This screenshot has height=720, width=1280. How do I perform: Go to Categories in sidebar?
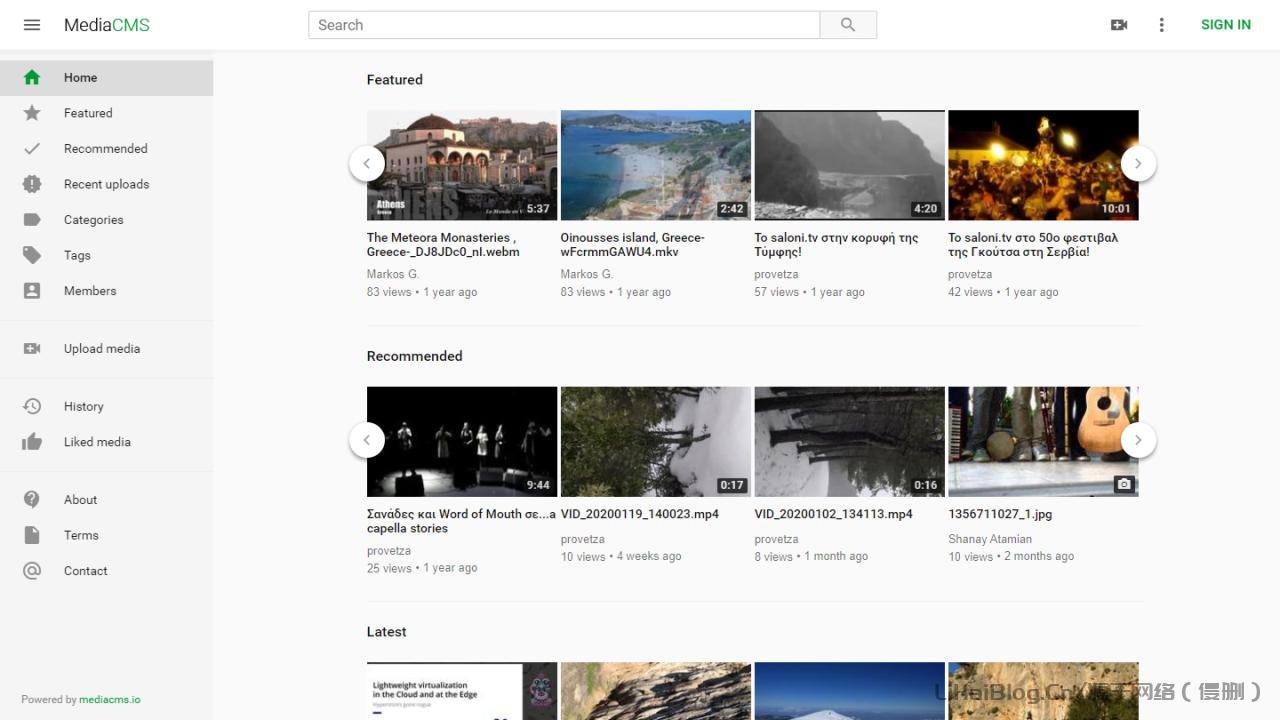coord(93,220)
